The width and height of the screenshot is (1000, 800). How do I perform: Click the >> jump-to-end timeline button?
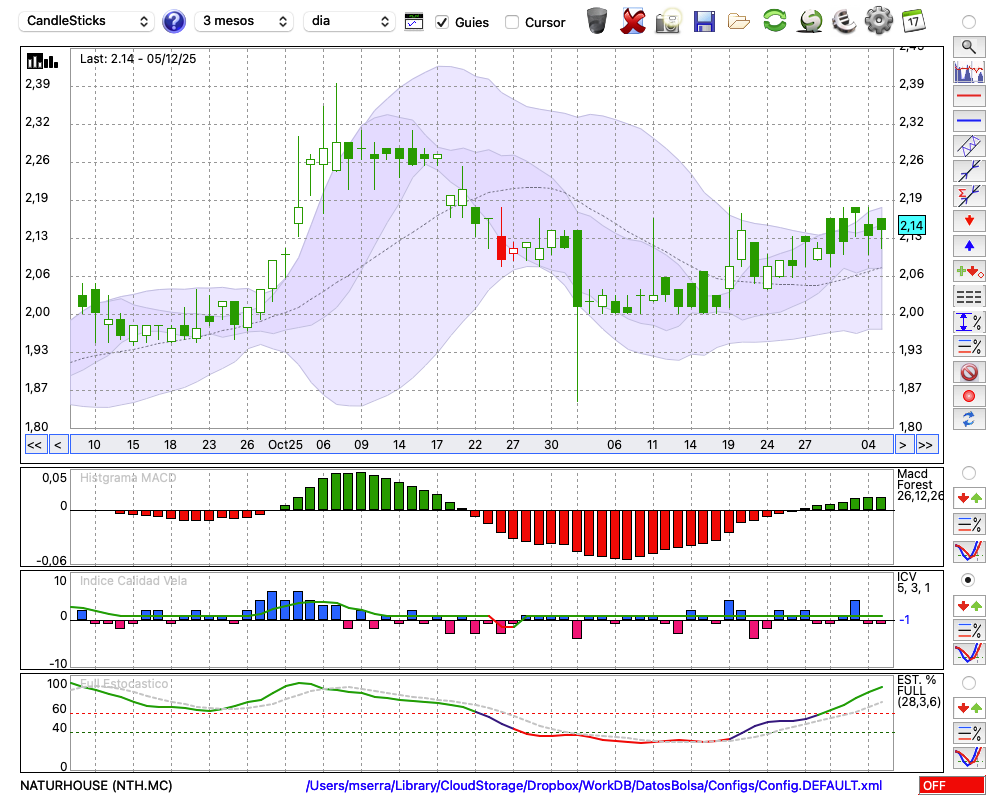tap(926, 445)
